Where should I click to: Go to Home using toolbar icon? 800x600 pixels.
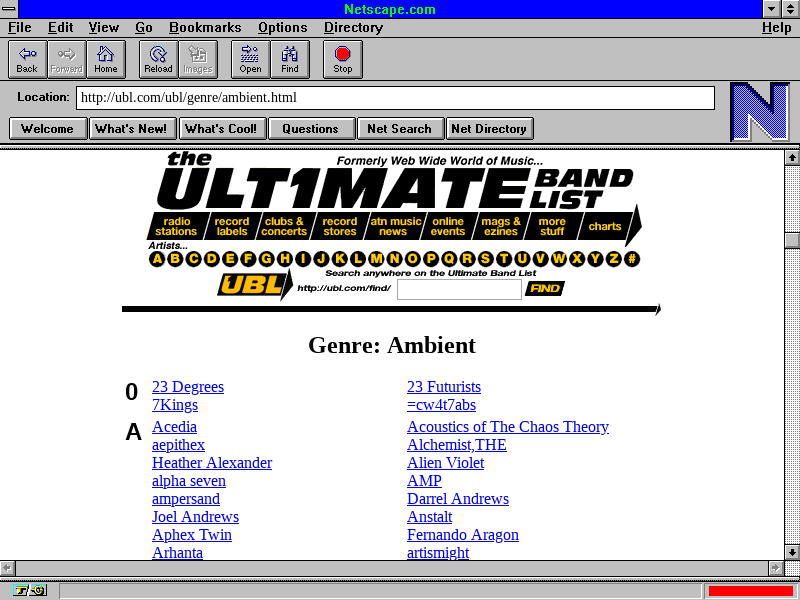[106, 59]
